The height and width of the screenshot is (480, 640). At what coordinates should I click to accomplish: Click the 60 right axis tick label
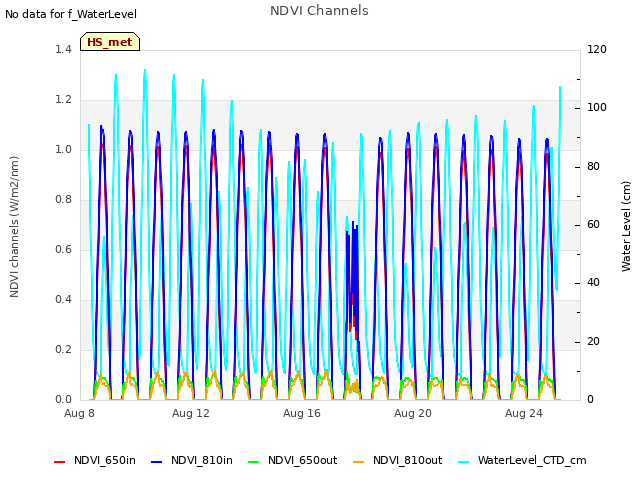[593, 224]
